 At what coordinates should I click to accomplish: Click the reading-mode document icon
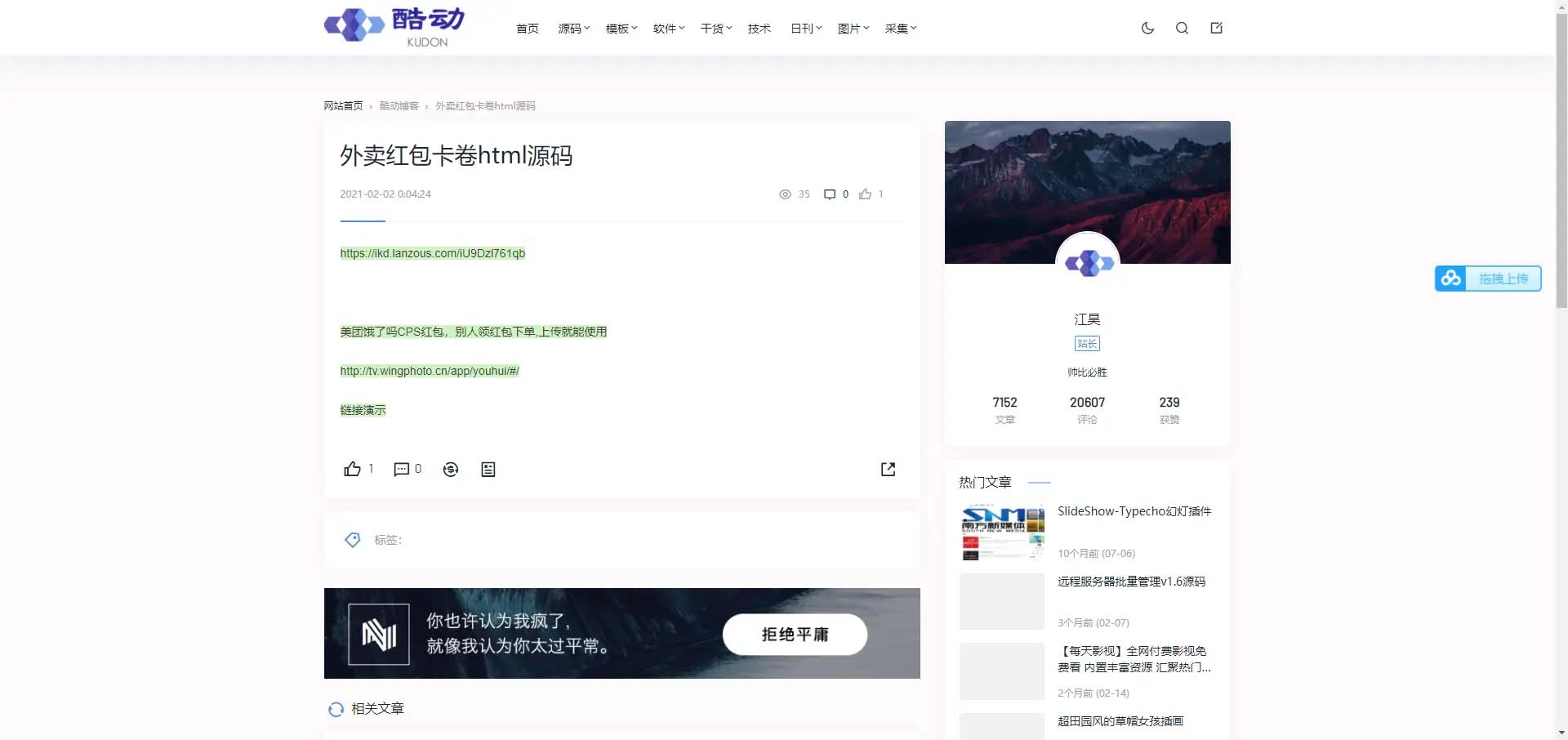click(x=488, y=469)
